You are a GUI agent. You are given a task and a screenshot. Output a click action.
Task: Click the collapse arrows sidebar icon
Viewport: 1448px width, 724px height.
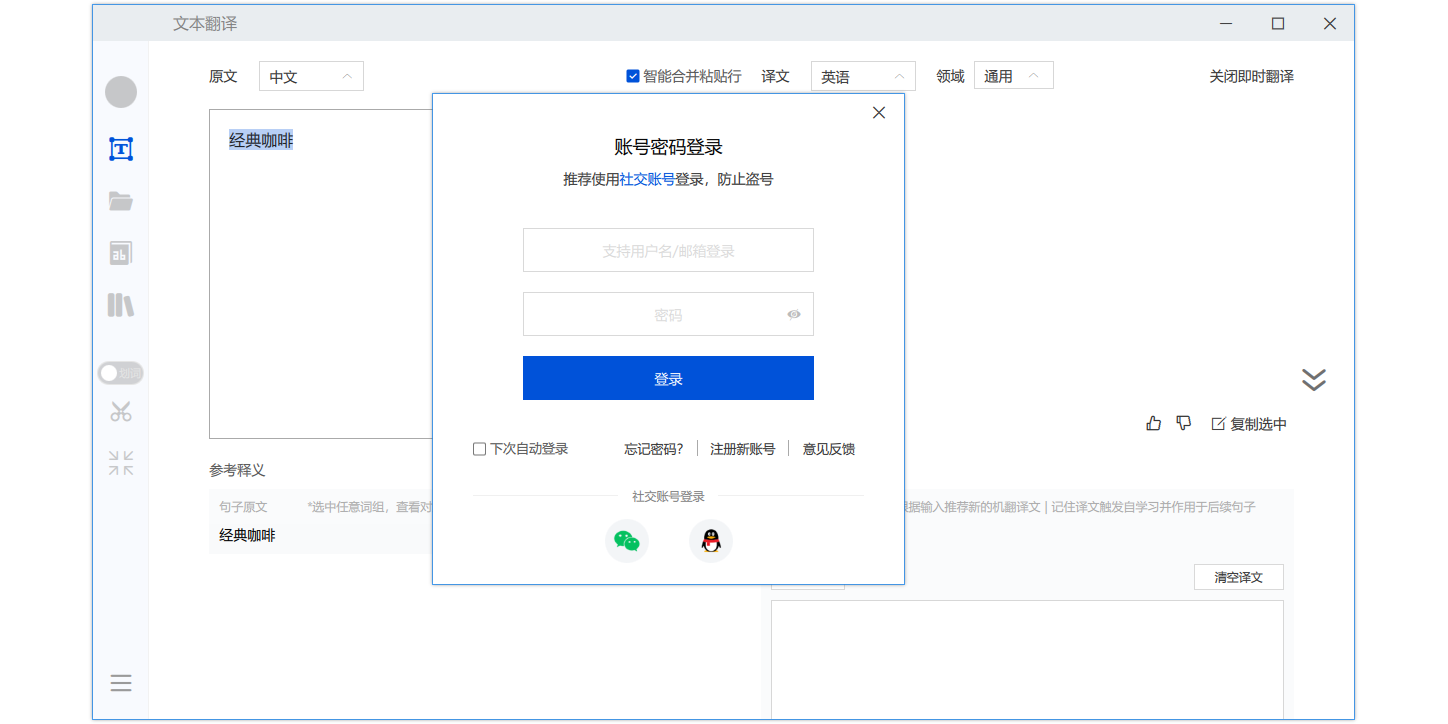(121, 463)
